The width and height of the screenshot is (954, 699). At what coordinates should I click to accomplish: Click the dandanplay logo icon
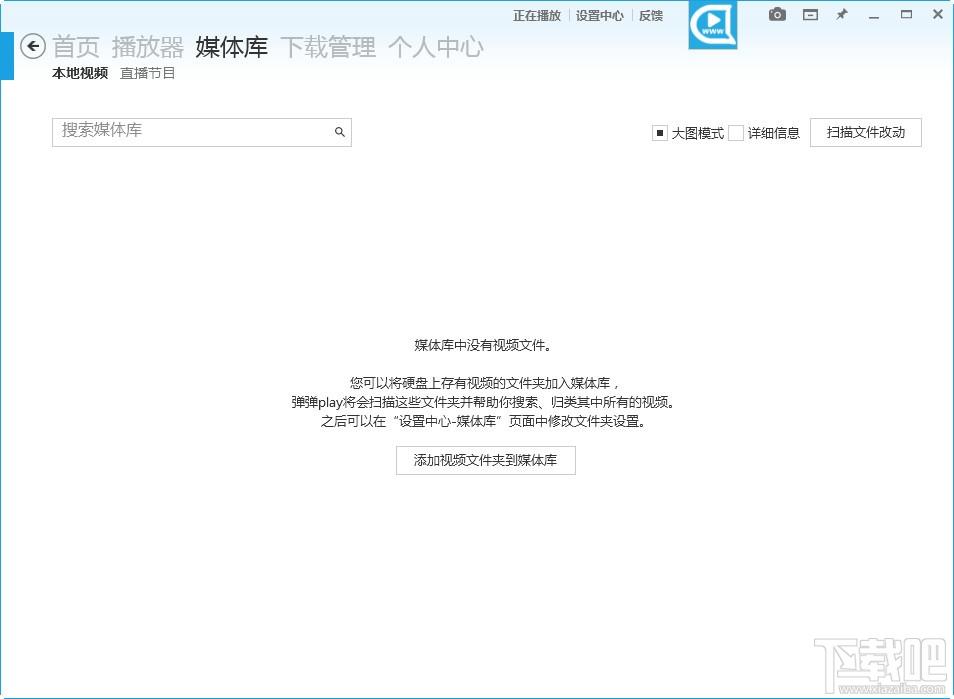(x=712, y=24)
